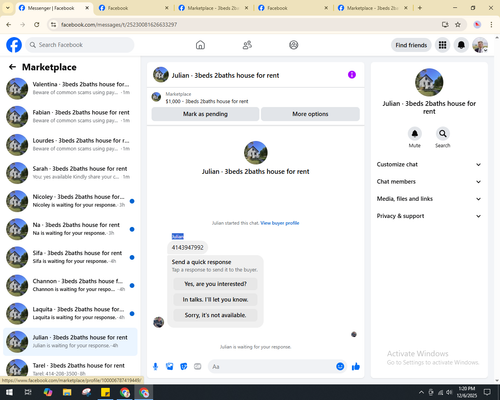This screenshot has width=500, height=400.
Task: Click the Search magnifier in chat panel
Action: (443, 134)
